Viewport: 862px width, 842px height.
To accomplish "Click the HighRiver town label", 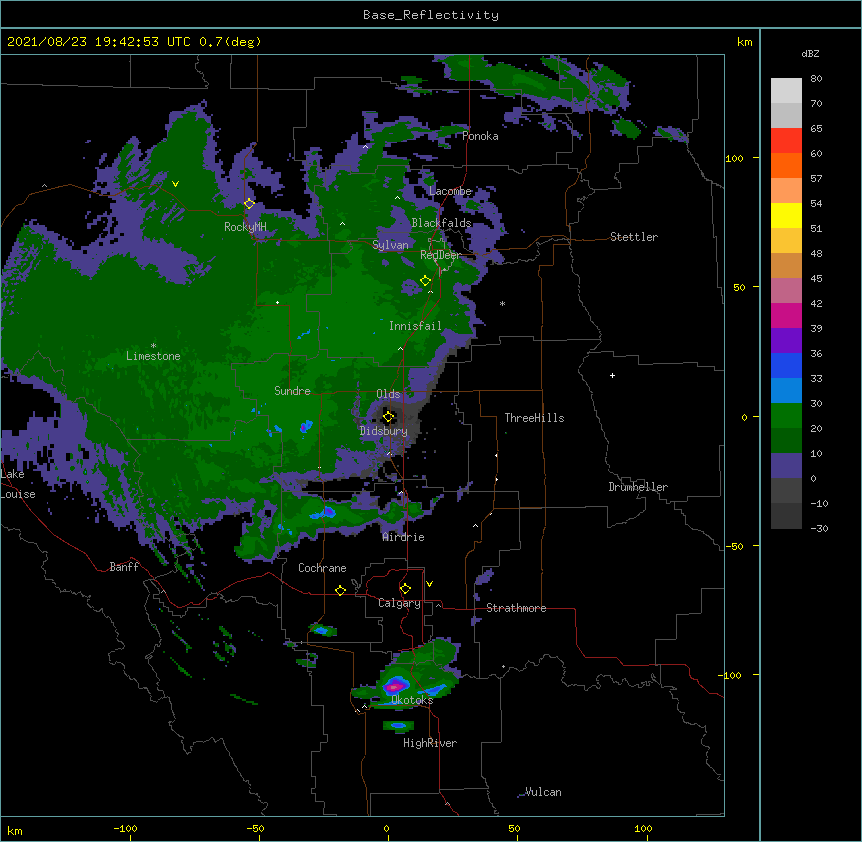I will pos(430,743).
